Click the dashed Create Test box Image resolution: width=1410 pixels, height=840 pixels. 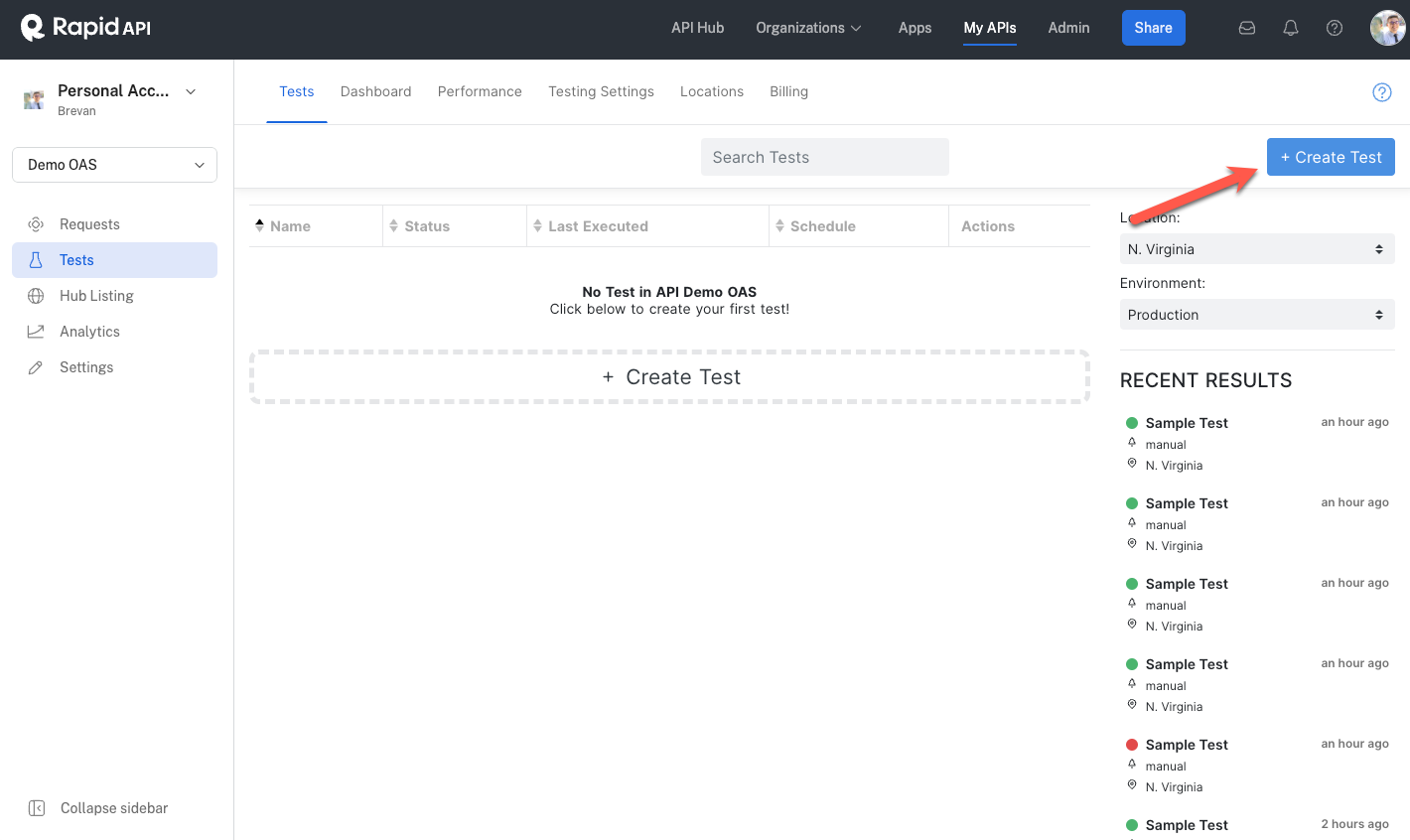(x=670, y=377)
